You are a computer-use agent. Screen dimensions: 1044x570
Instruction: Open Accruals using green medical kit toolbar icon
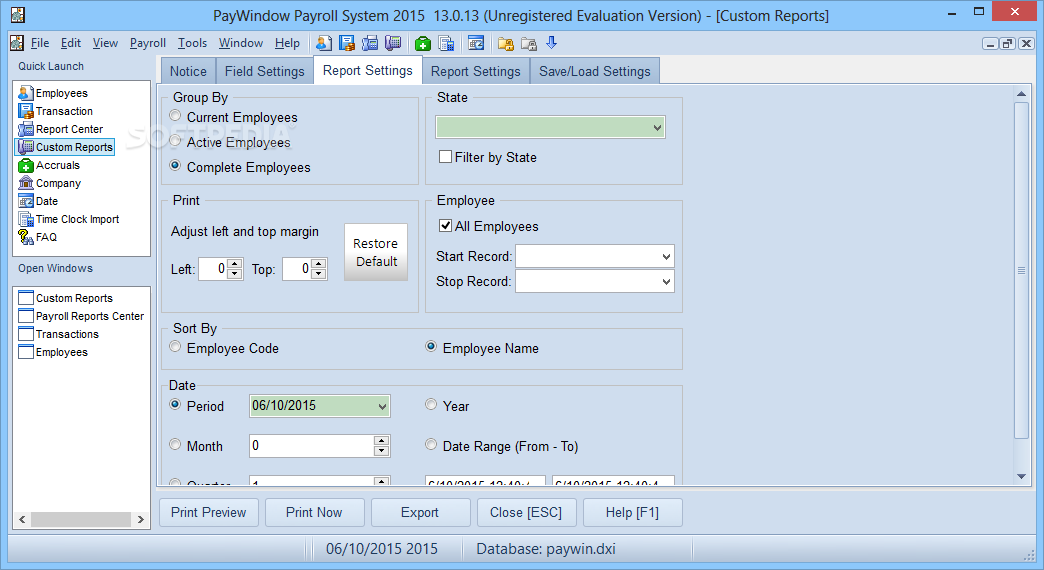(423, 43)
